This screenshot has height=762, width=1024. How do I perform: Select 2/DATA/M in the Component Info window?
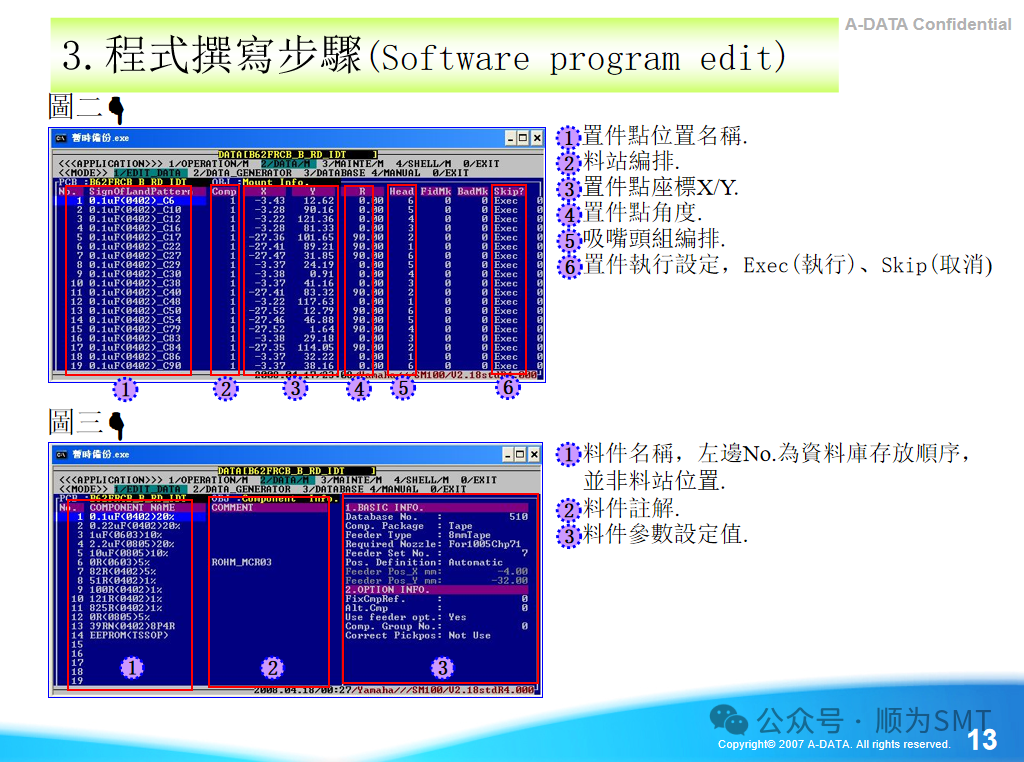287,480
